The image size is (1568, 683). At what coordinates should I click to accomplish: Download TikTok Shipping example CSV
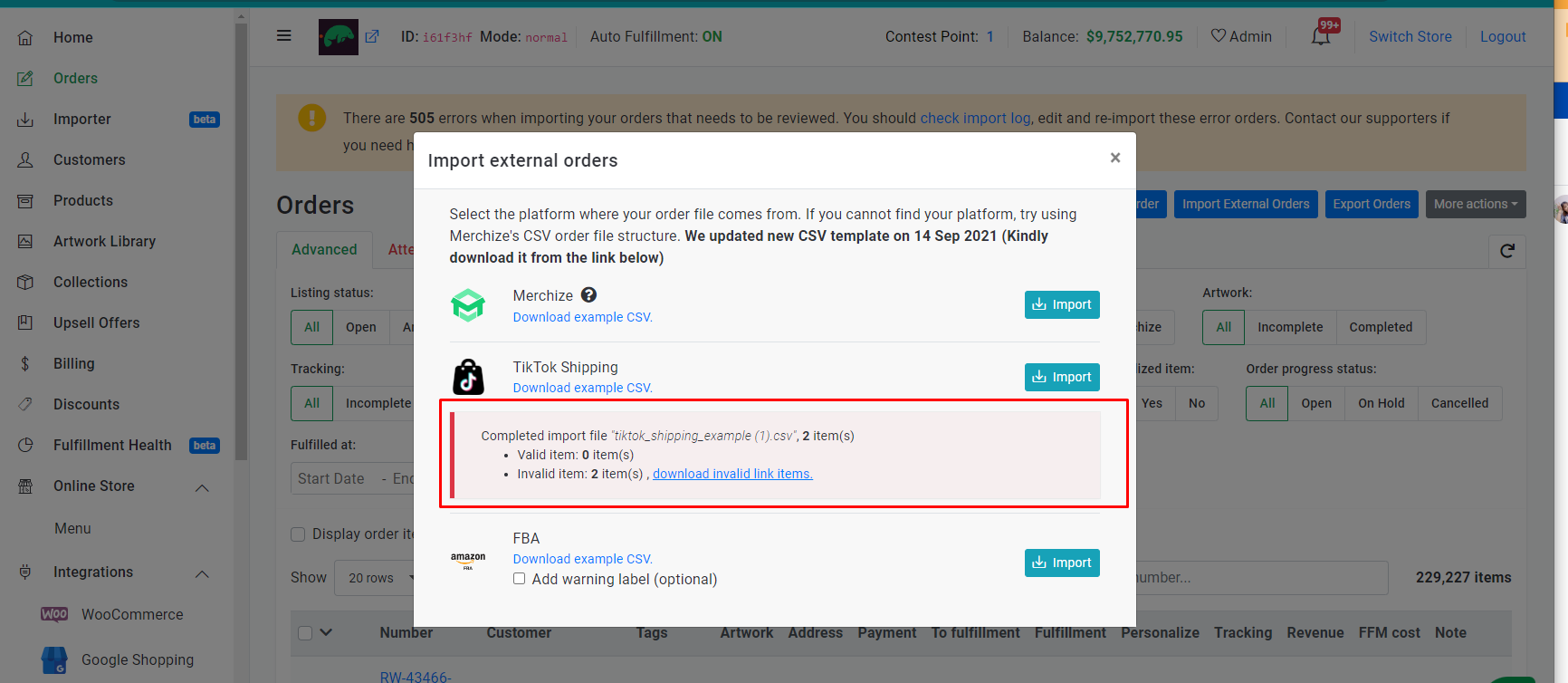point(582,388)
